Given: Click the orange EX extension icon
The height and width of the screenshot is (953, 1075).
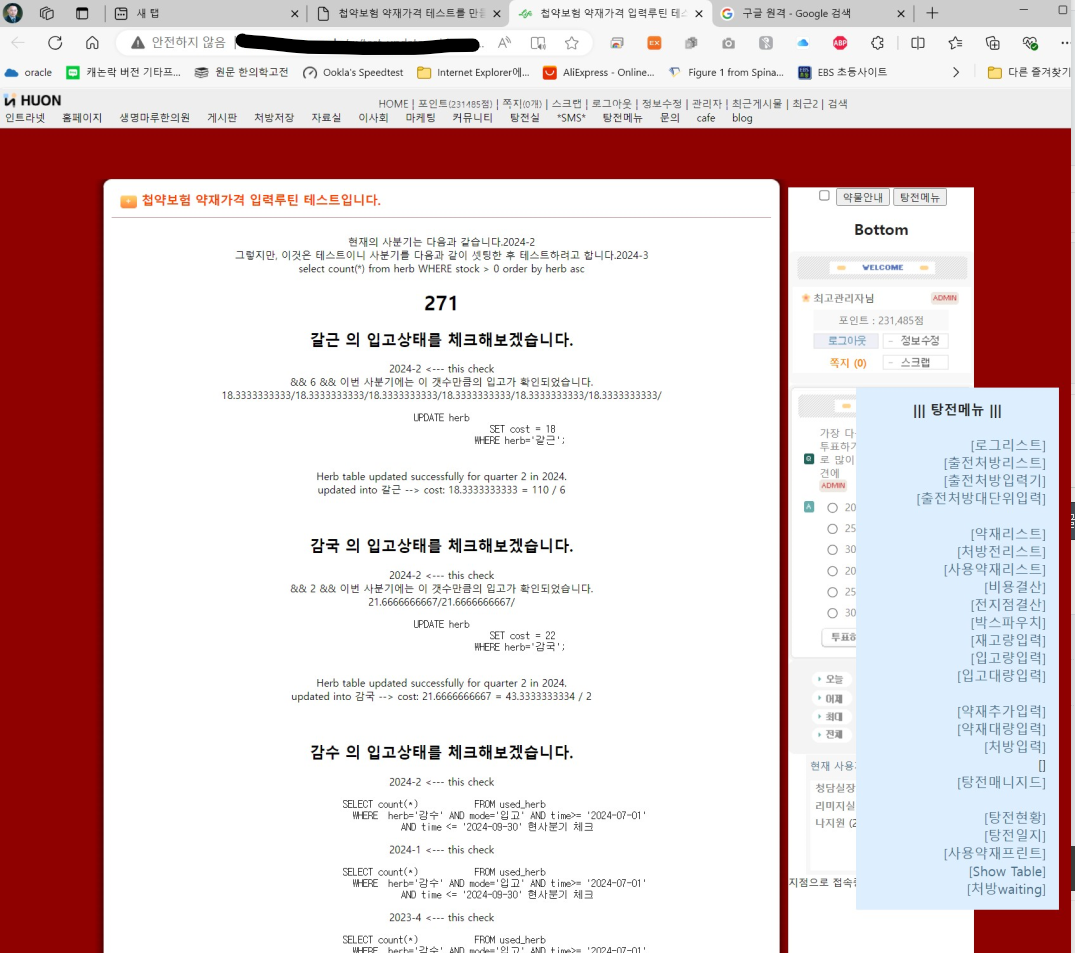Looking at the screenshot, I should [654, 43].
